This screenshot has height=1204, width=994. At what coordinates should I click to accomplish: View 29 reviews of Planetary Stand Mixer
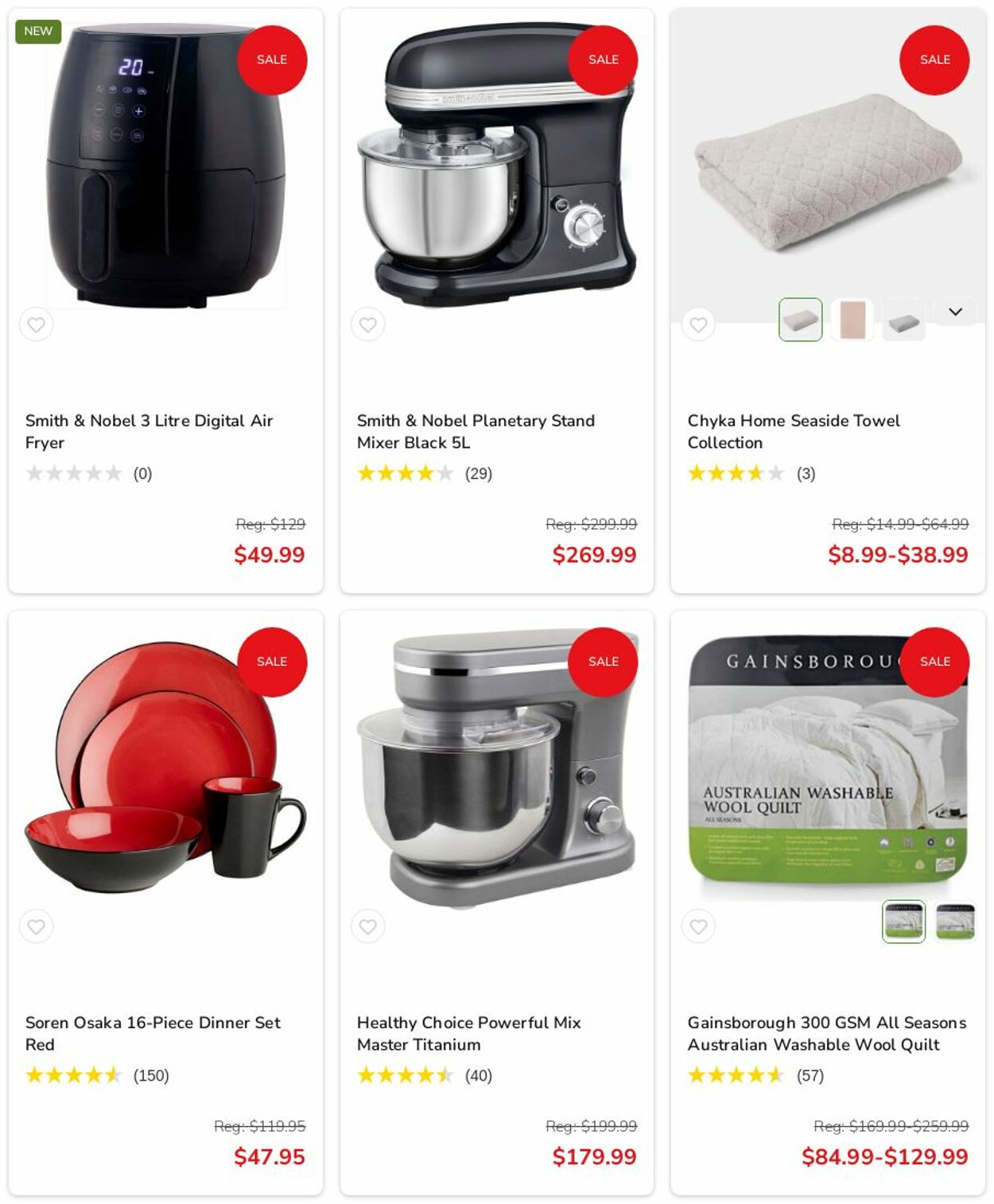[479, 473]
